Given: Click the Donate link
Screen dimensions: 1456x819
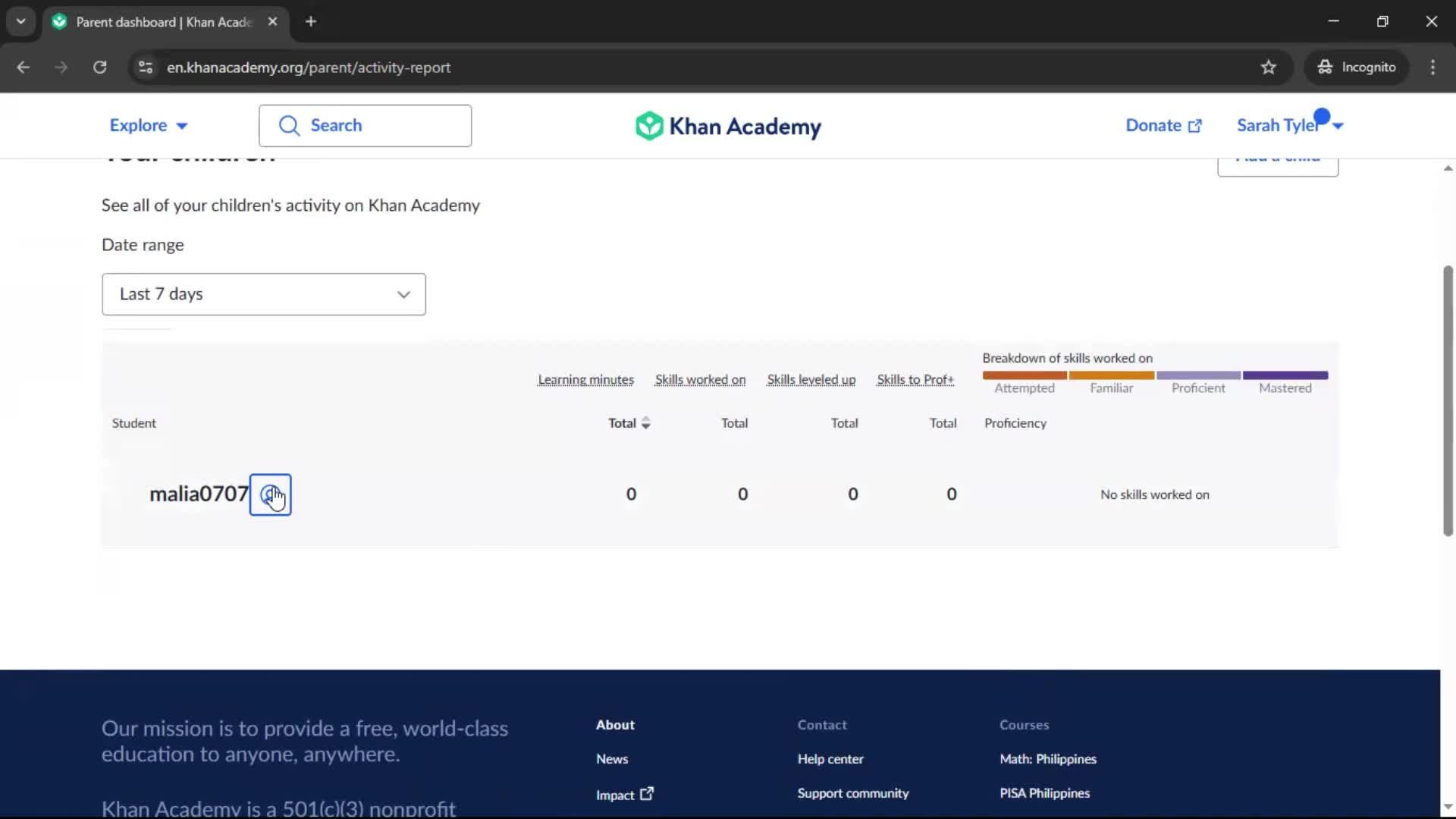Looking at the screenshot, I should [x=1163, y=126].
